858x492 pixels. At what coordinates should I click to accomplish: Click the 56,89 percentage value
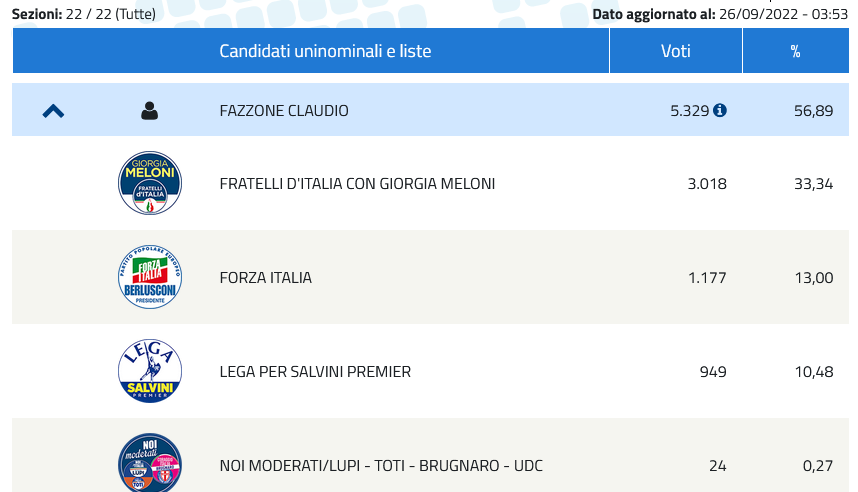(x=814, y=111)
